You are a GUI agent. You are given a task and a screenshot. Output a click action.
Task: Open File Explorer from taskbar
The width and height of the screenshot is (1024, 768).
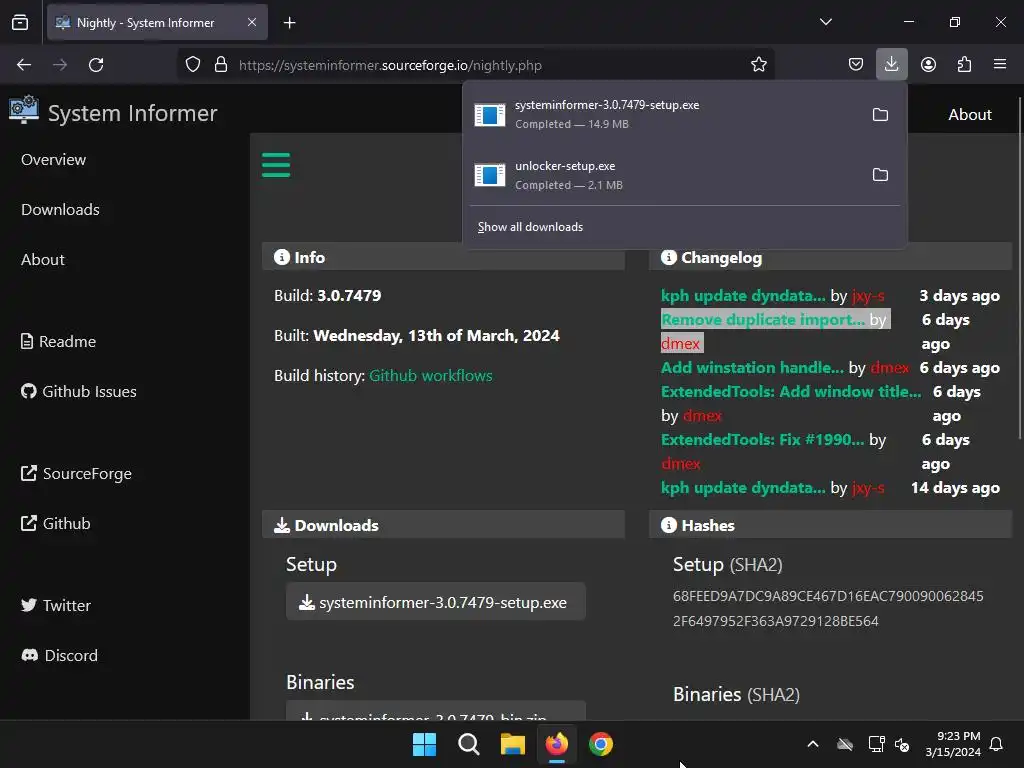[x=513, y=744]
